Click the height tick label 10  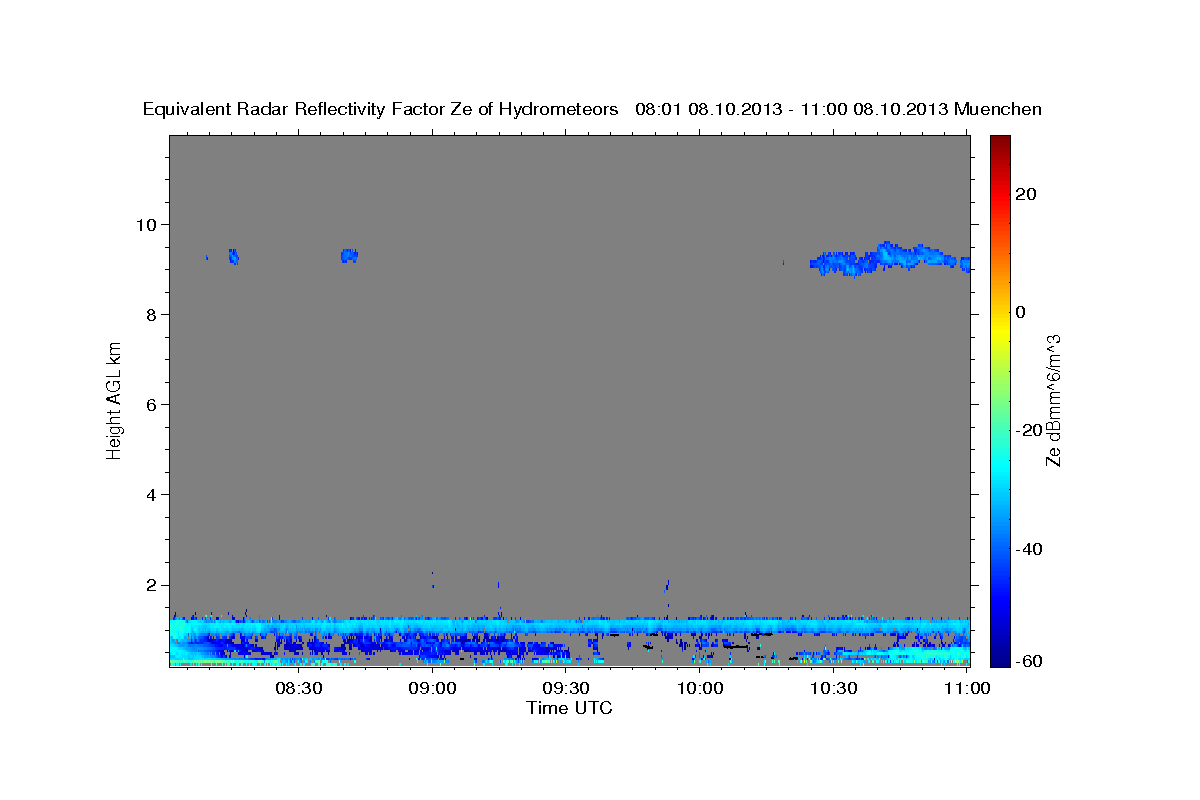(x=149, y=224)
